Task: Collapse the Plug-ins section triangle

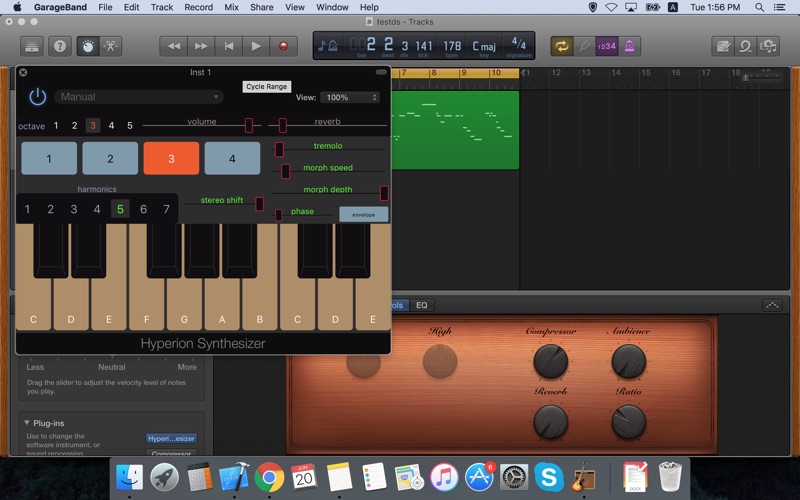Action: tap(27, 423)
